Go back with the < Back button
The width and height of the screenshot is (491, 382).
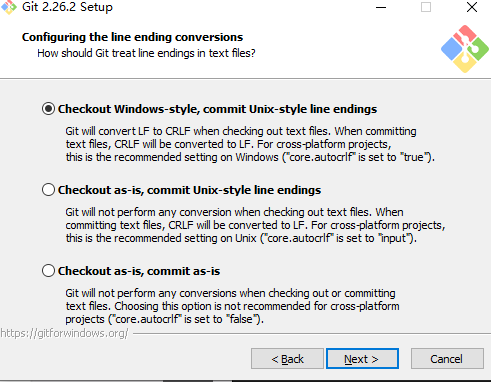click(x=287, y=359)
